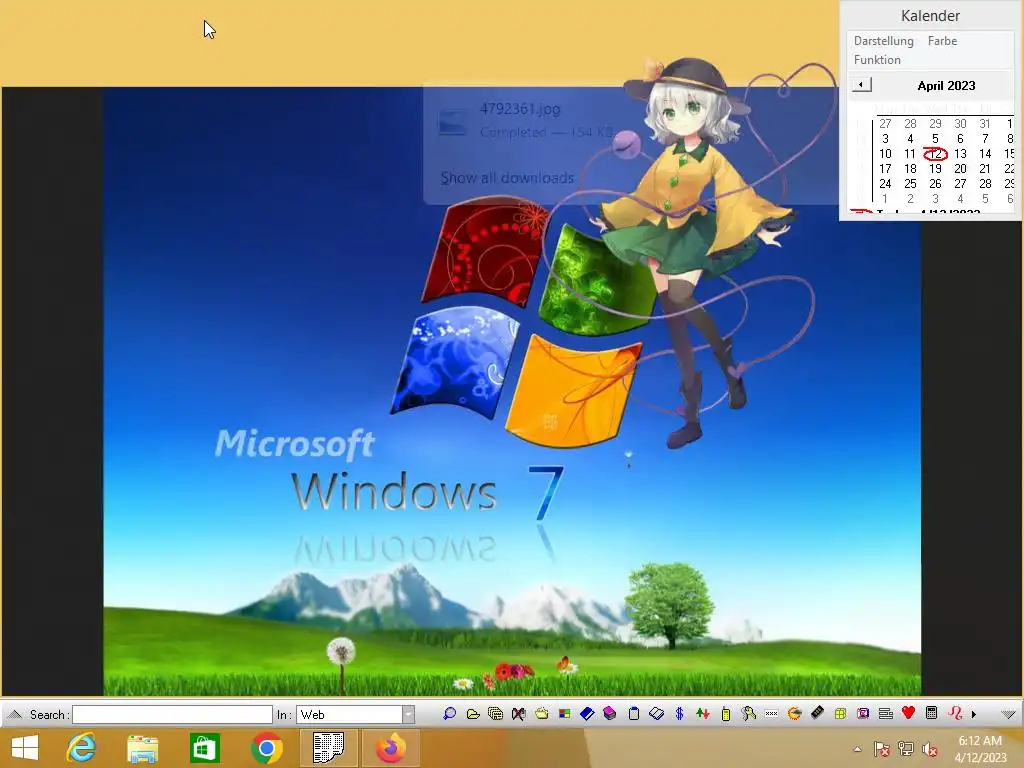This screenshot has width=1024, height=768.
Task: Select date 17 in the Kalender
Action: click(x=885, y=168)
